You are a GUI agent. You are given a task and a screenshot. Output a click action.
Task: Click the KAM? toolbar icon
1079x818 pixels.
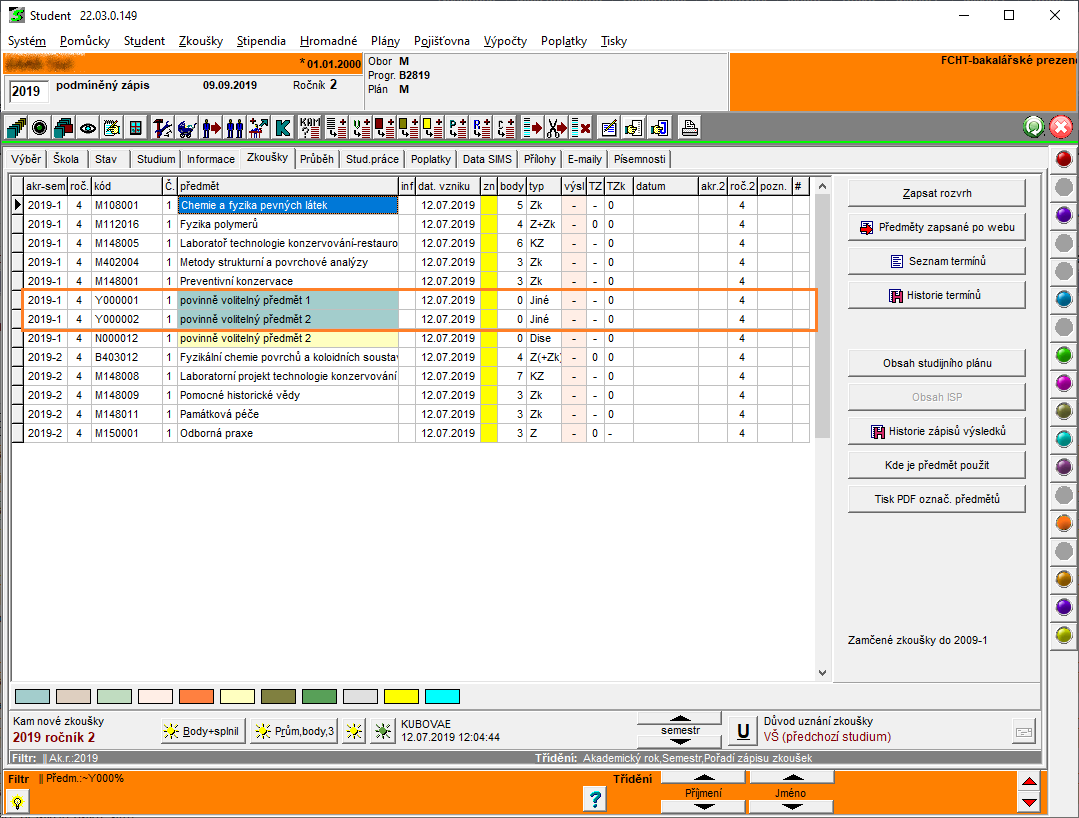(311, 128)
